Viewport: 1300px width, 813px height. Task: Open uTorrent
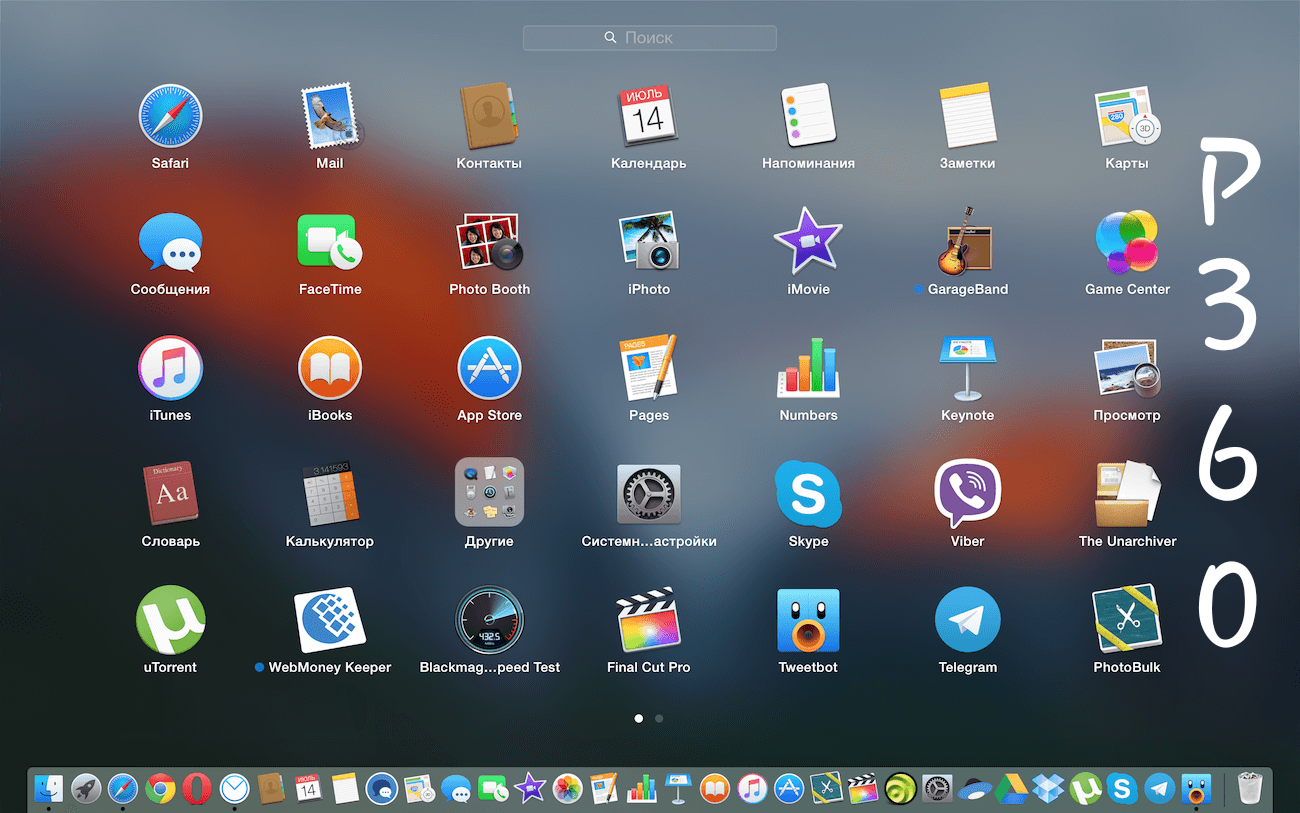click(x=170, y=618)
